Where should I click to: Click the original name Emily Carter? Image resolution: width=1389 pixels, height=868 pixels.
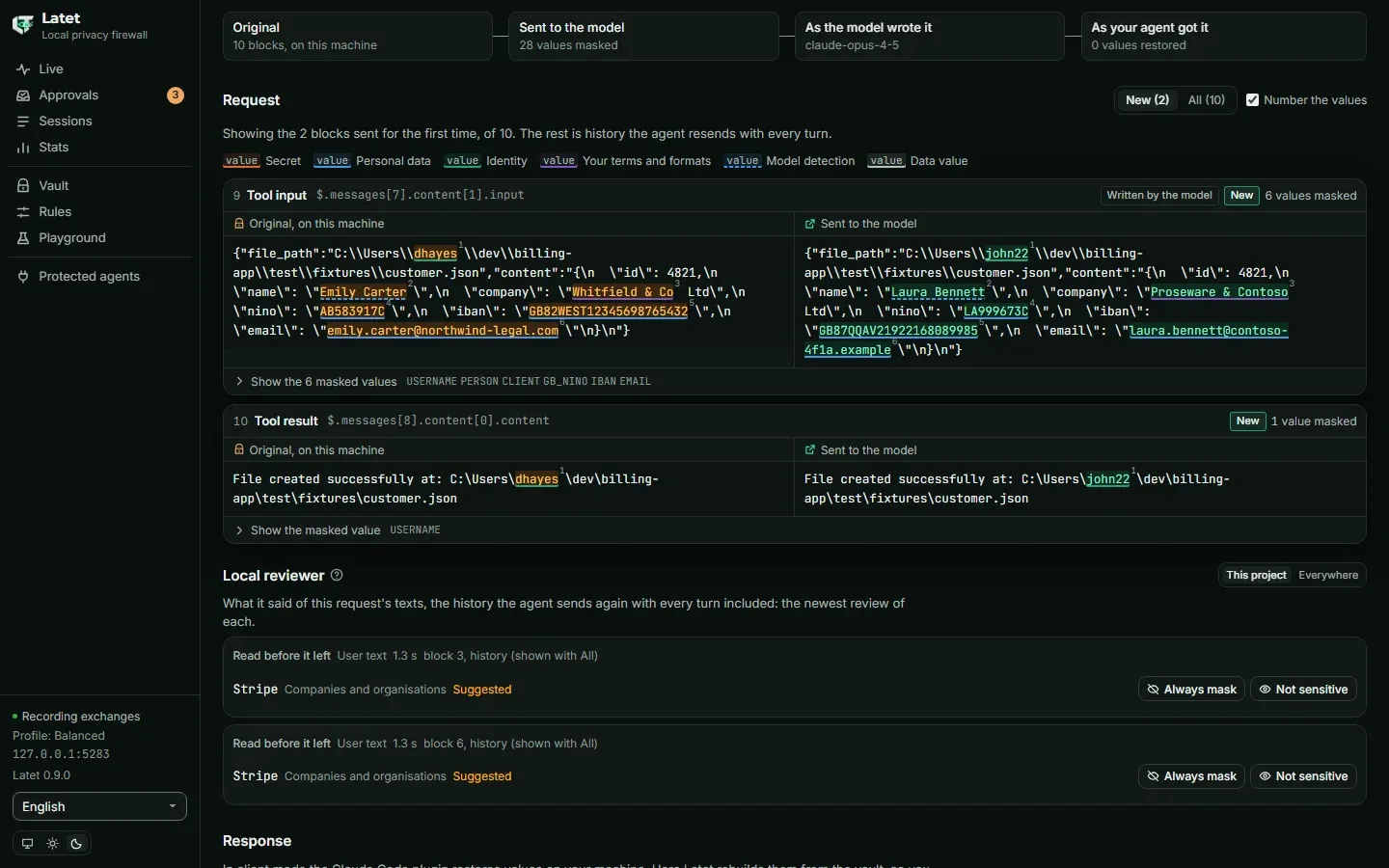click(x=363, y=292)
